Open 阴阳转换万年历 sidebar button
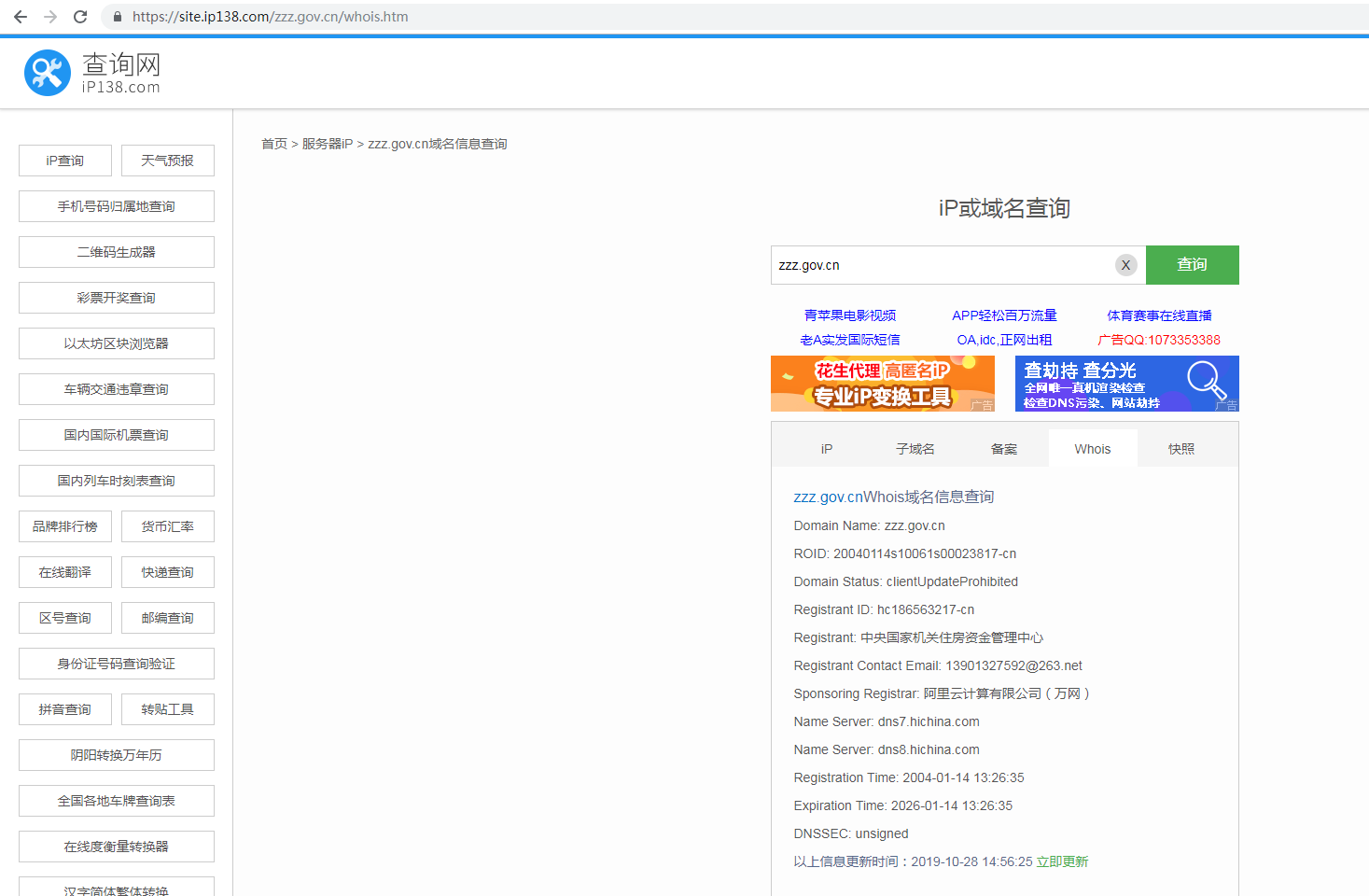Viewport: 1369px width, 896px height. [x=117, y=755]
